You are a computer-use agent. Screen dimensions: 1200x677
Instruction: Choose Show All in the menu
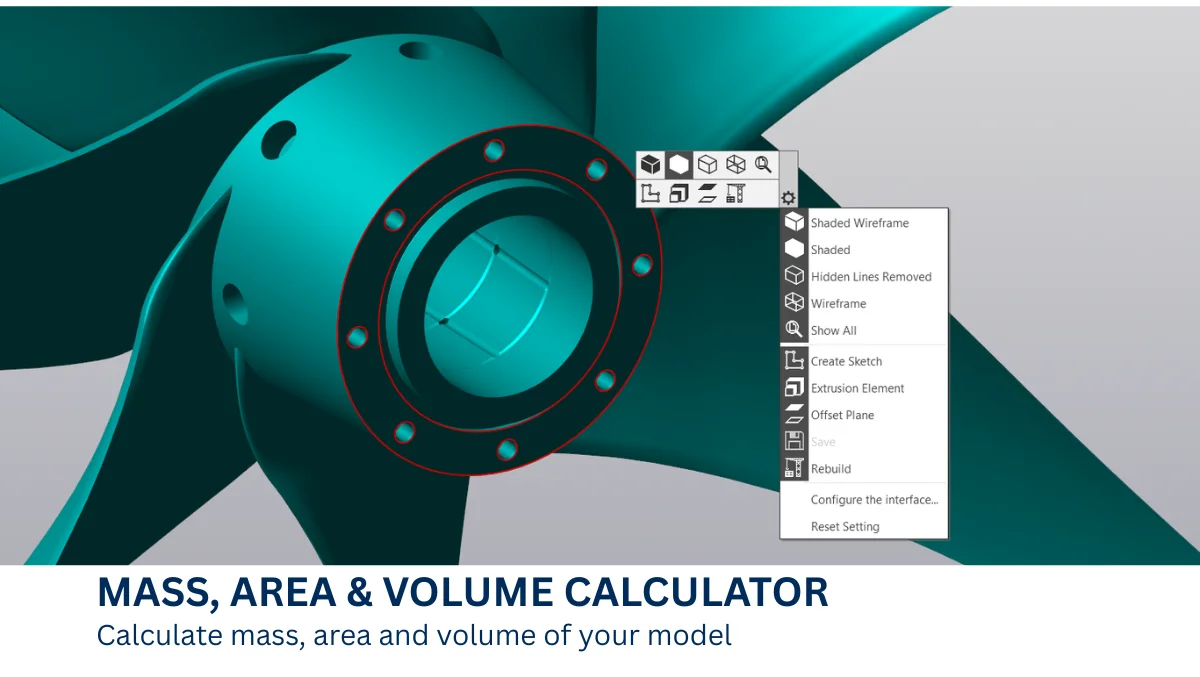pyautogui.click(x=863, y=331)
